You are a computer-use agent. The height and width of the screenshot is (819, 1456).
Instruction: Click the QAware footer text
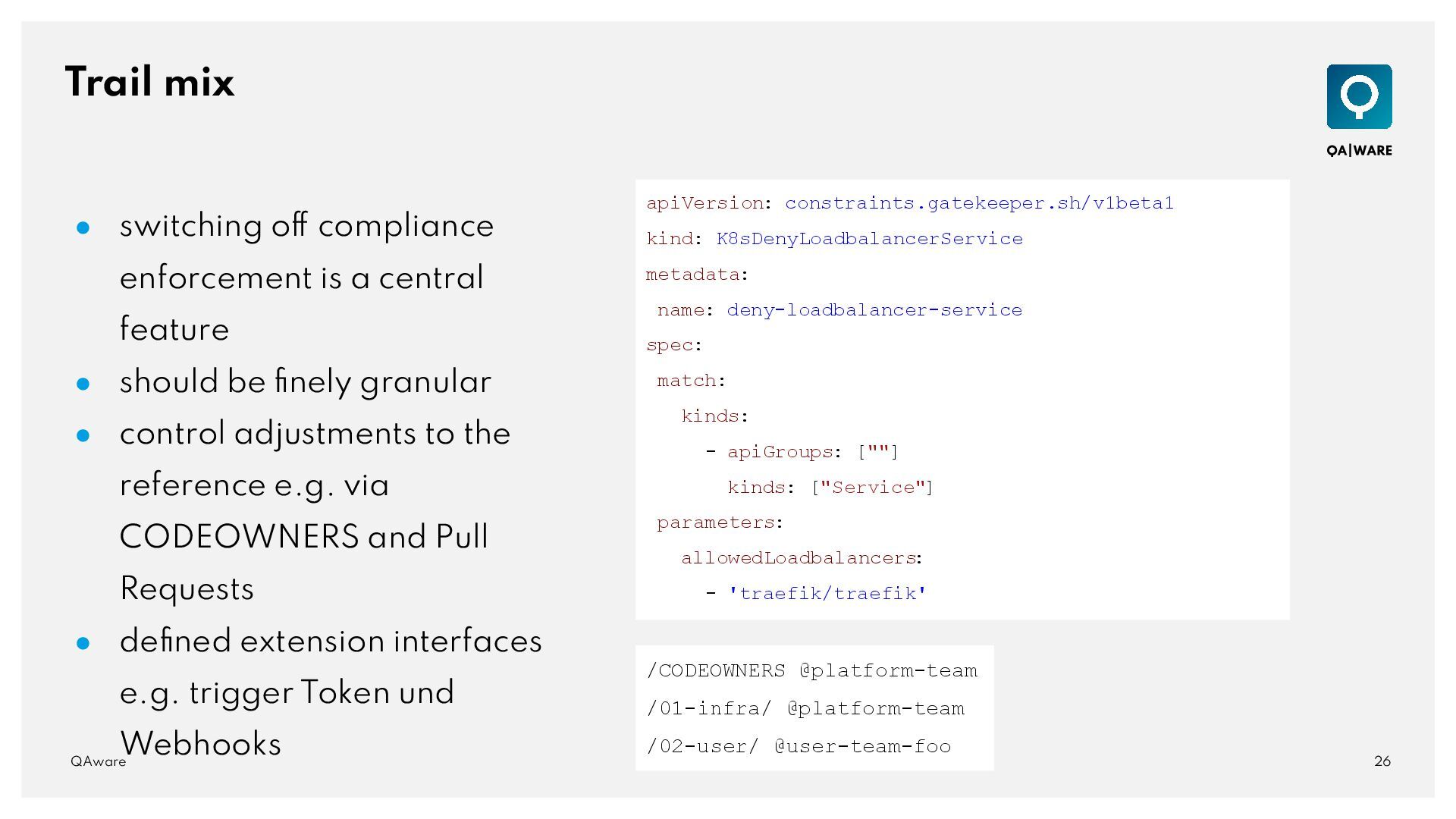pyautogui.click(x=98, y=762)
